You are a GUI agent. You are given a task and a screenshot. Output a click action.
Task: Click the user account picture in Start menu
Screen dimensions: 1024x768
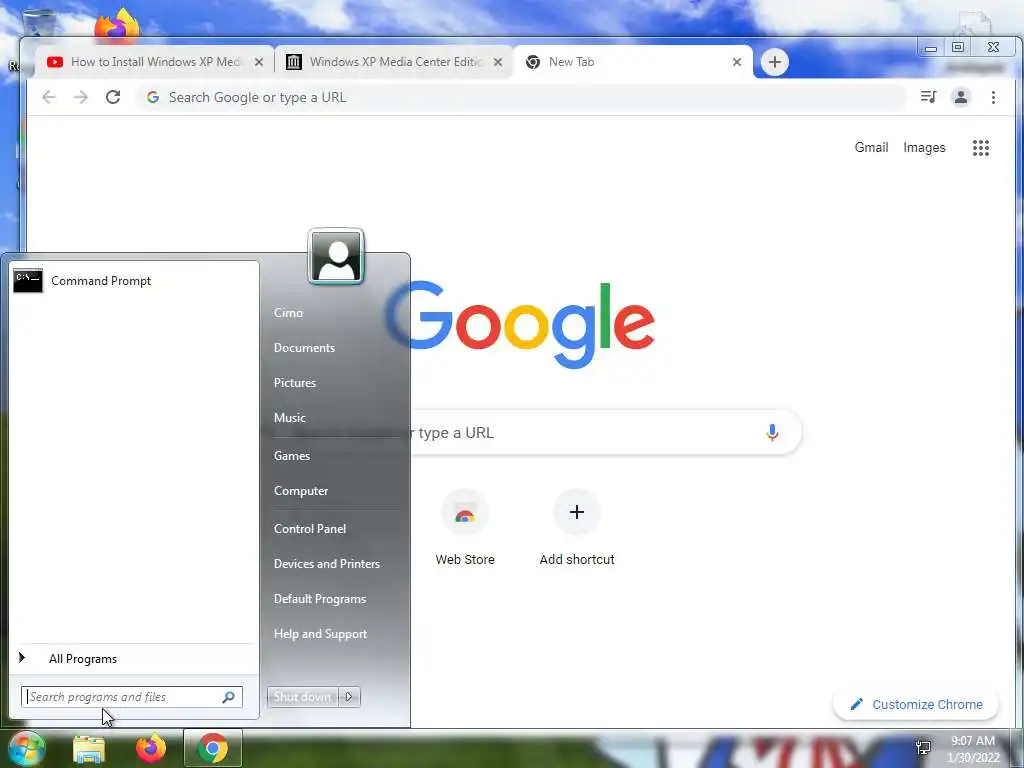point(336,257)
